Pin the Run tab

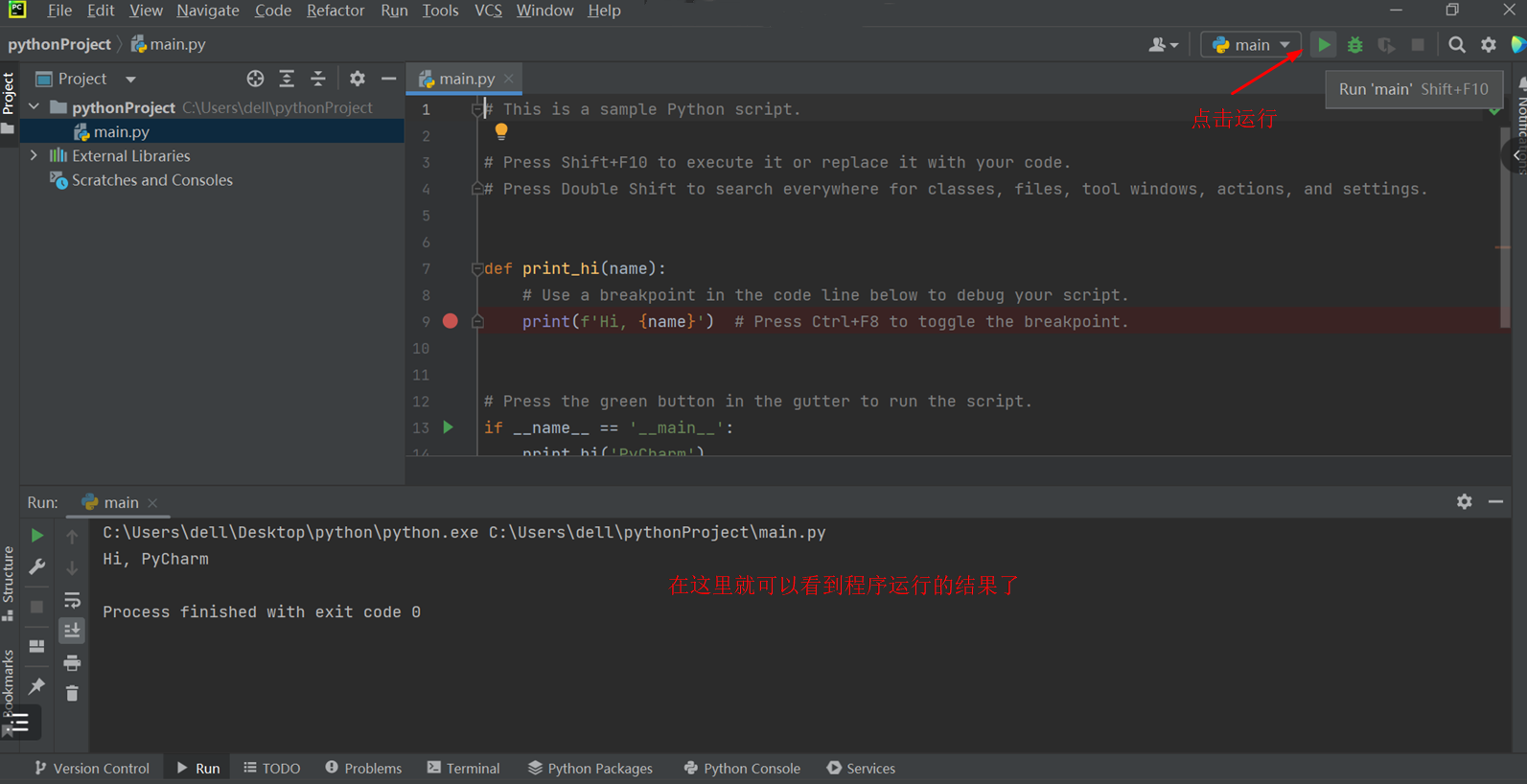pyautogui.click(x=36, y=685)
